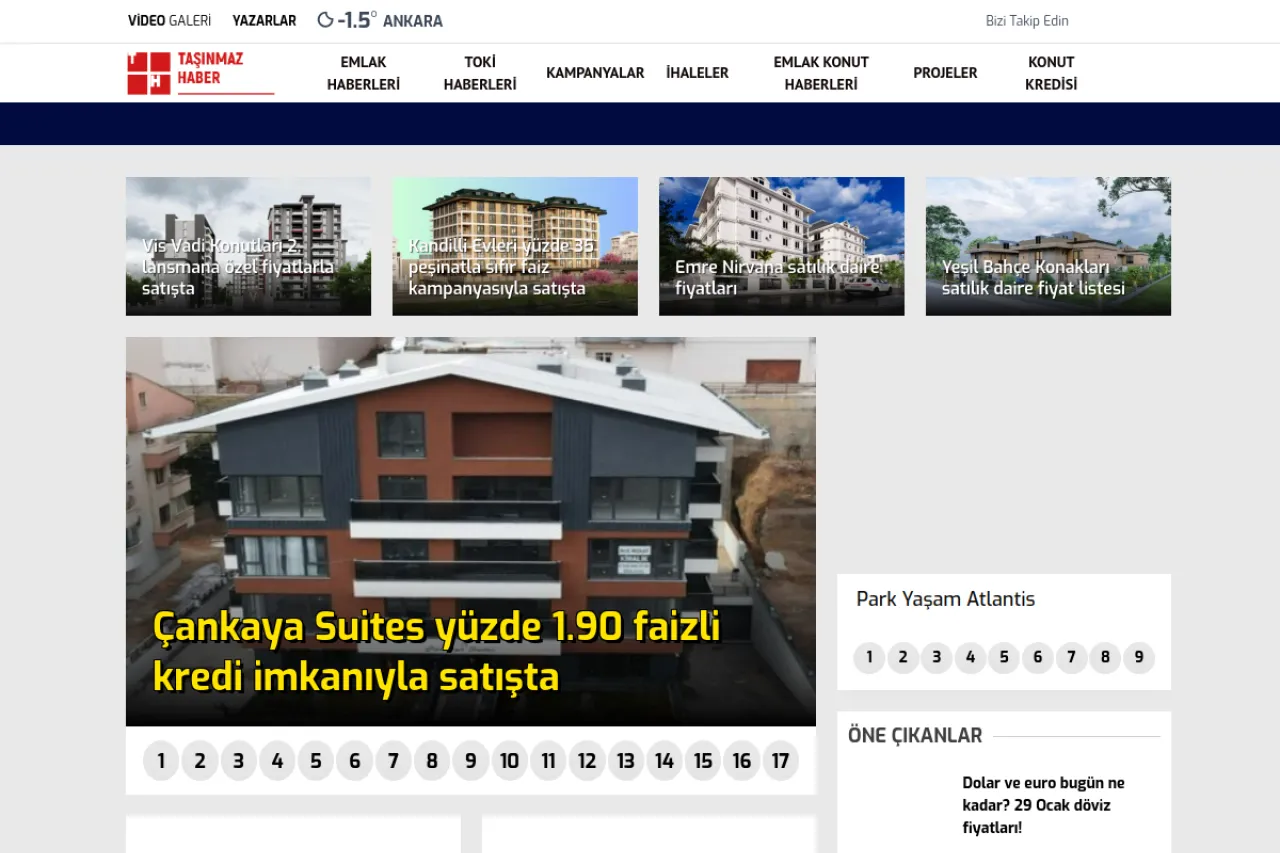
Task: Open the Emre Nirvana satılık daire article
Action: 781,245
